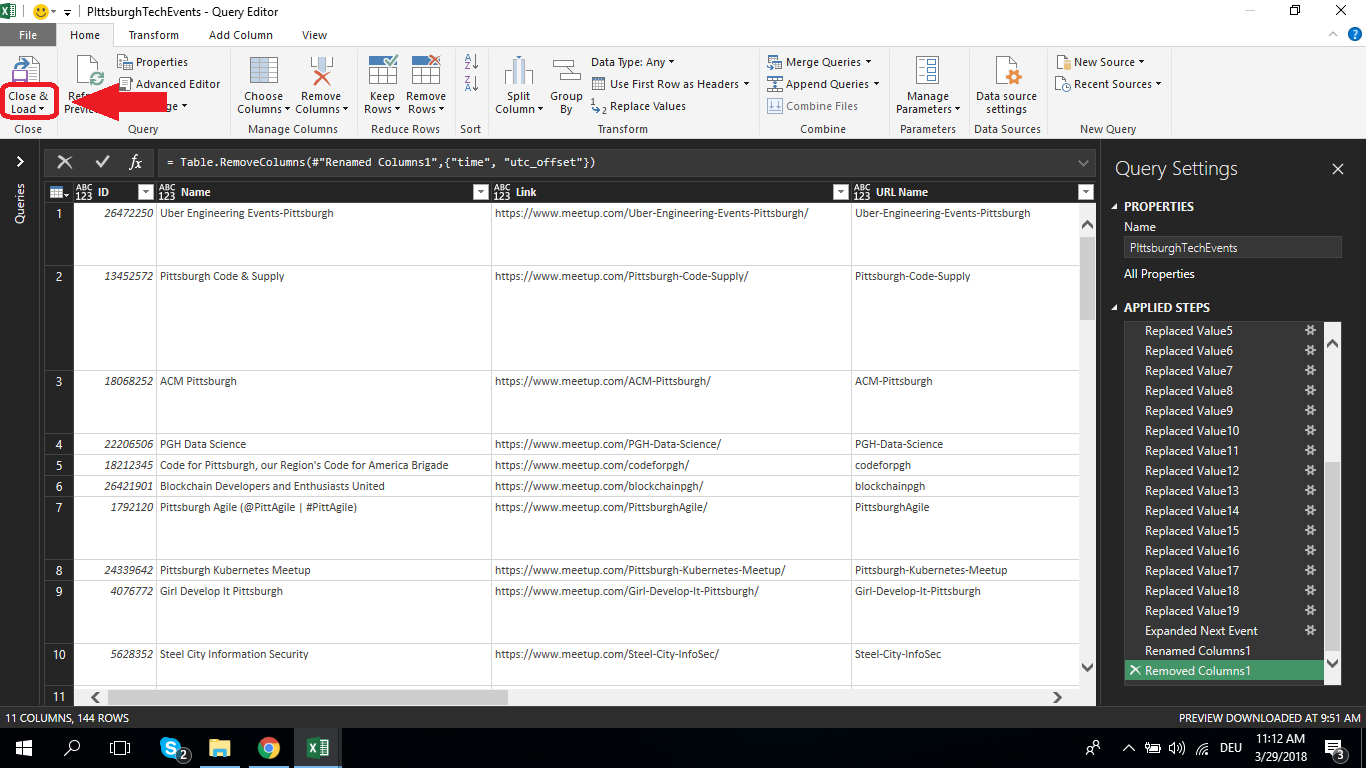Open the filter dropdown for Name column
This screenshot has width=1366, height=768.
pyautogui.click(x=480, y=192)
